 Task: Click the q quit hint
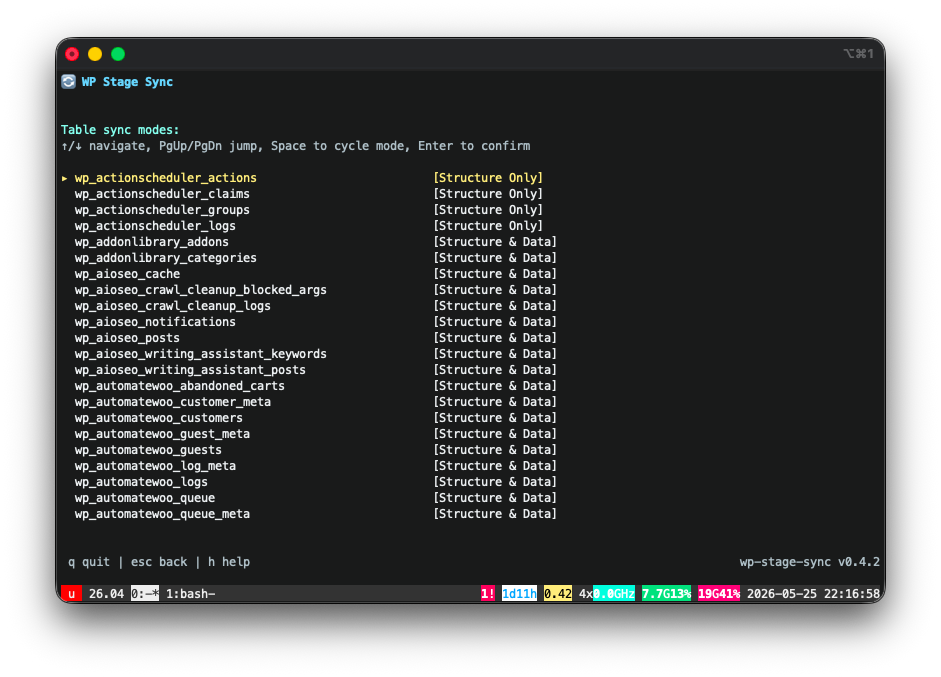pyautogui.click(x=89, y=562)
